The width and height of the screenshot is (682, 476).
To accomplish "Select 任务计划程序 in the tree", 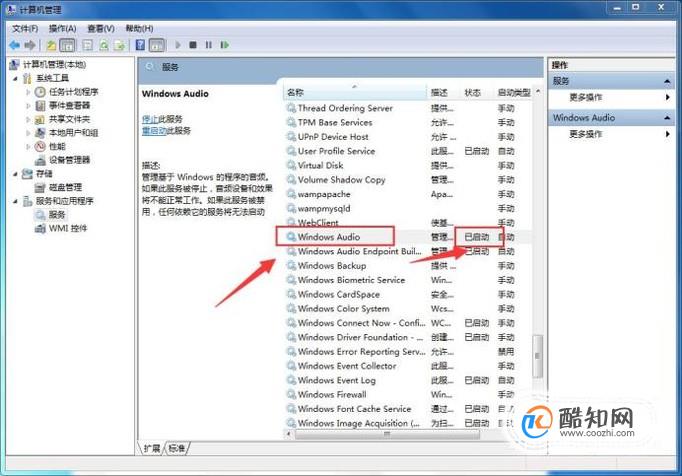I will point(74,92).
